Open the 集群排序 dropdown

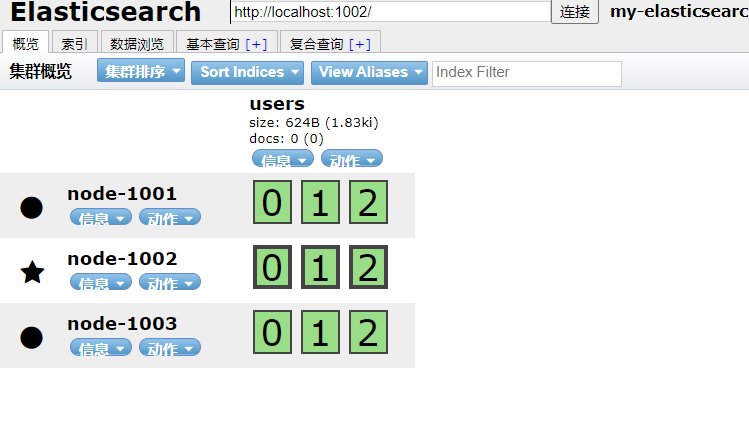pyautogui.click(x=141, y=71)
